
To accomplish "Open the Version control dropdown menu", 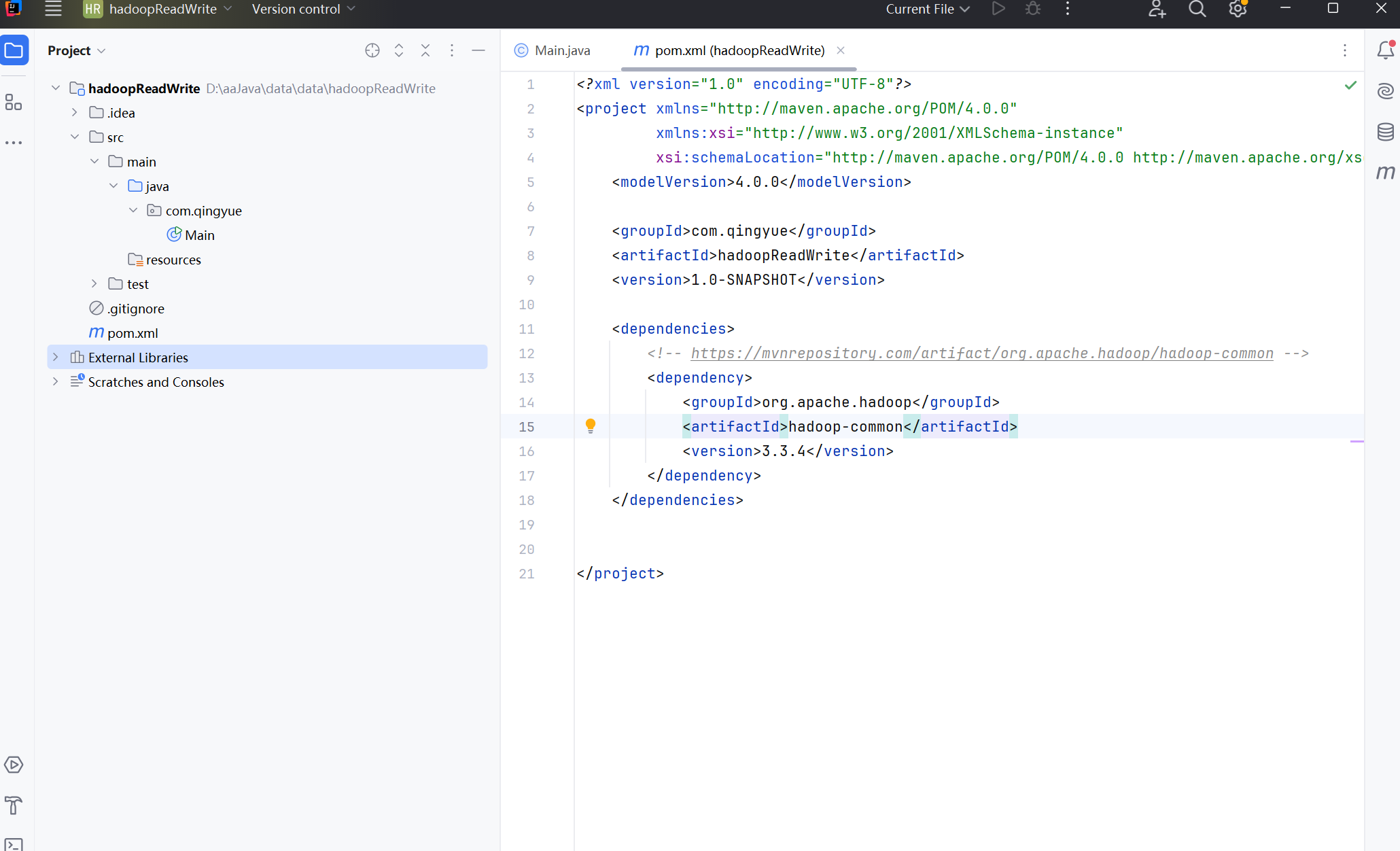I will [303, 10].
